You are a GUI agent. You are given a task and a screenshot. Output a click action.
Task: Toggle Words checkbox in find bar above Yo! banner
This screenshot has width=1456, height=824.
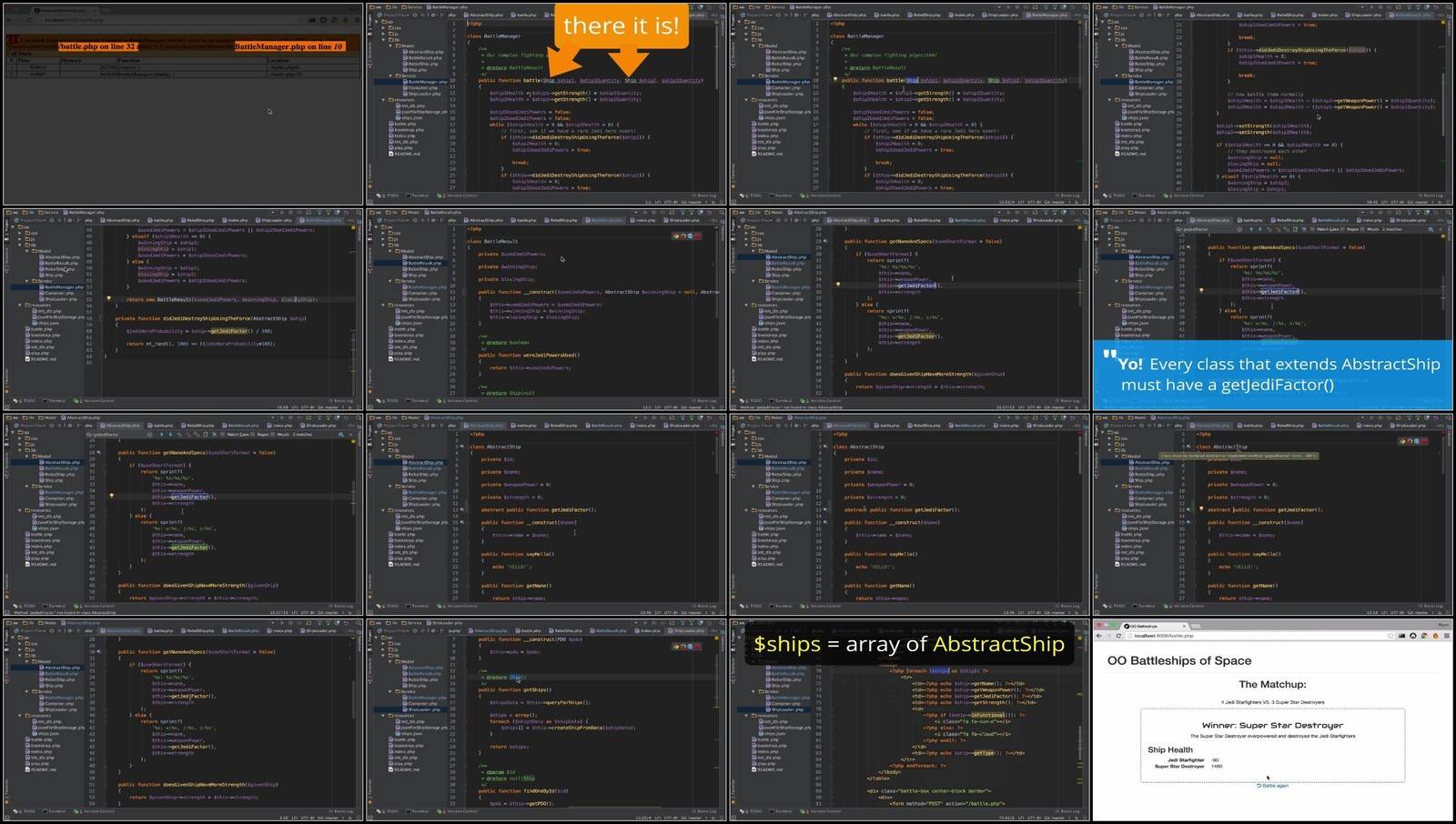1371,229
